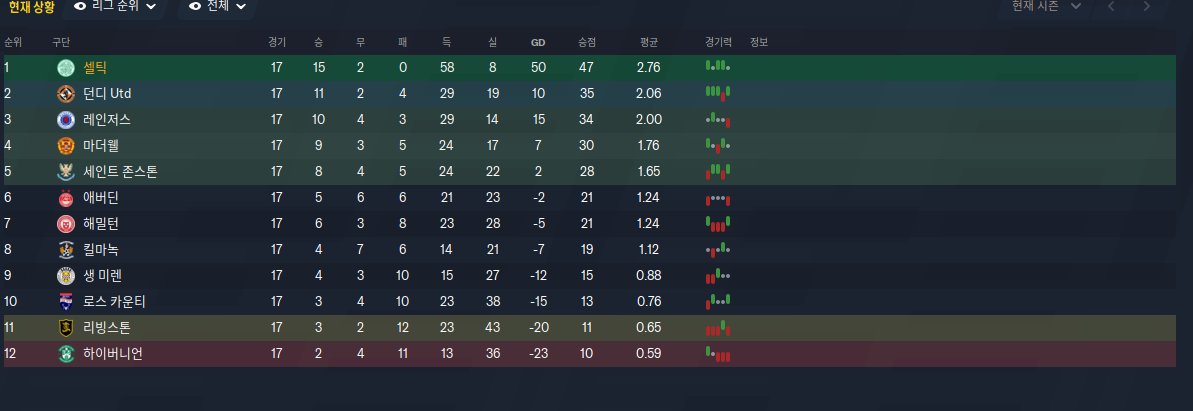Expand the 현재 시즌 season selector

1046,6
